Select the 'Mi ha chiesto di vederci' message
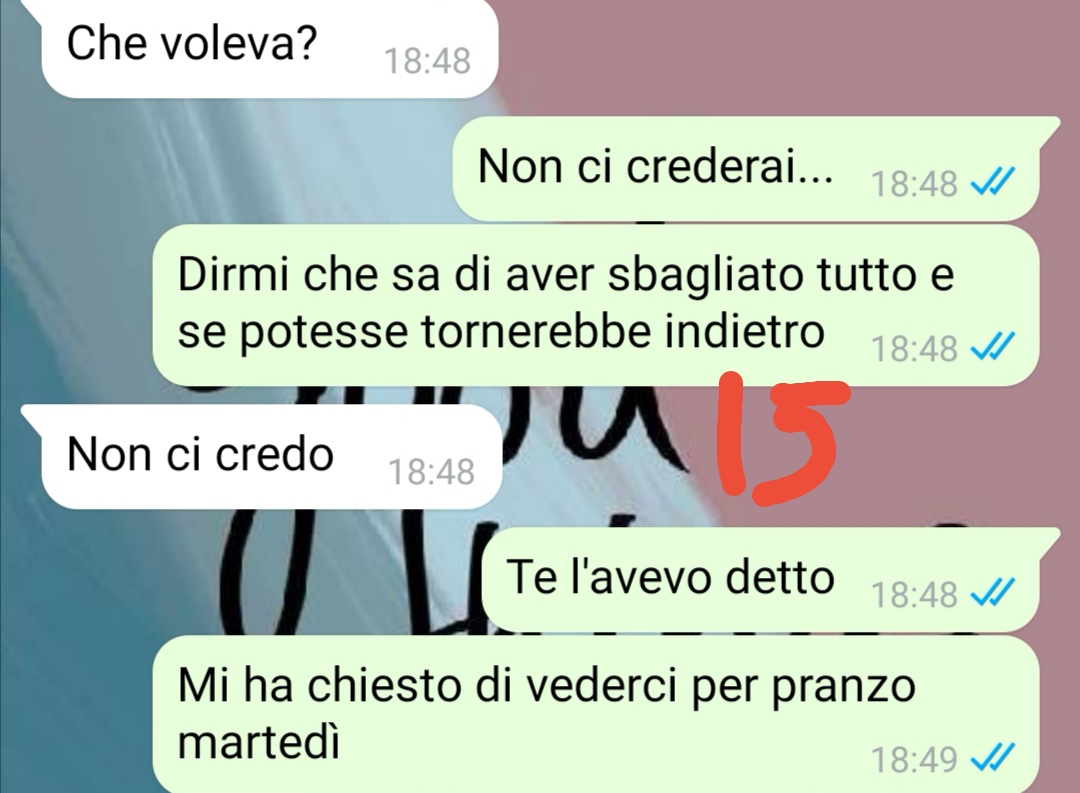Viewport: 1080px width, 793px height. pos(595,714)
